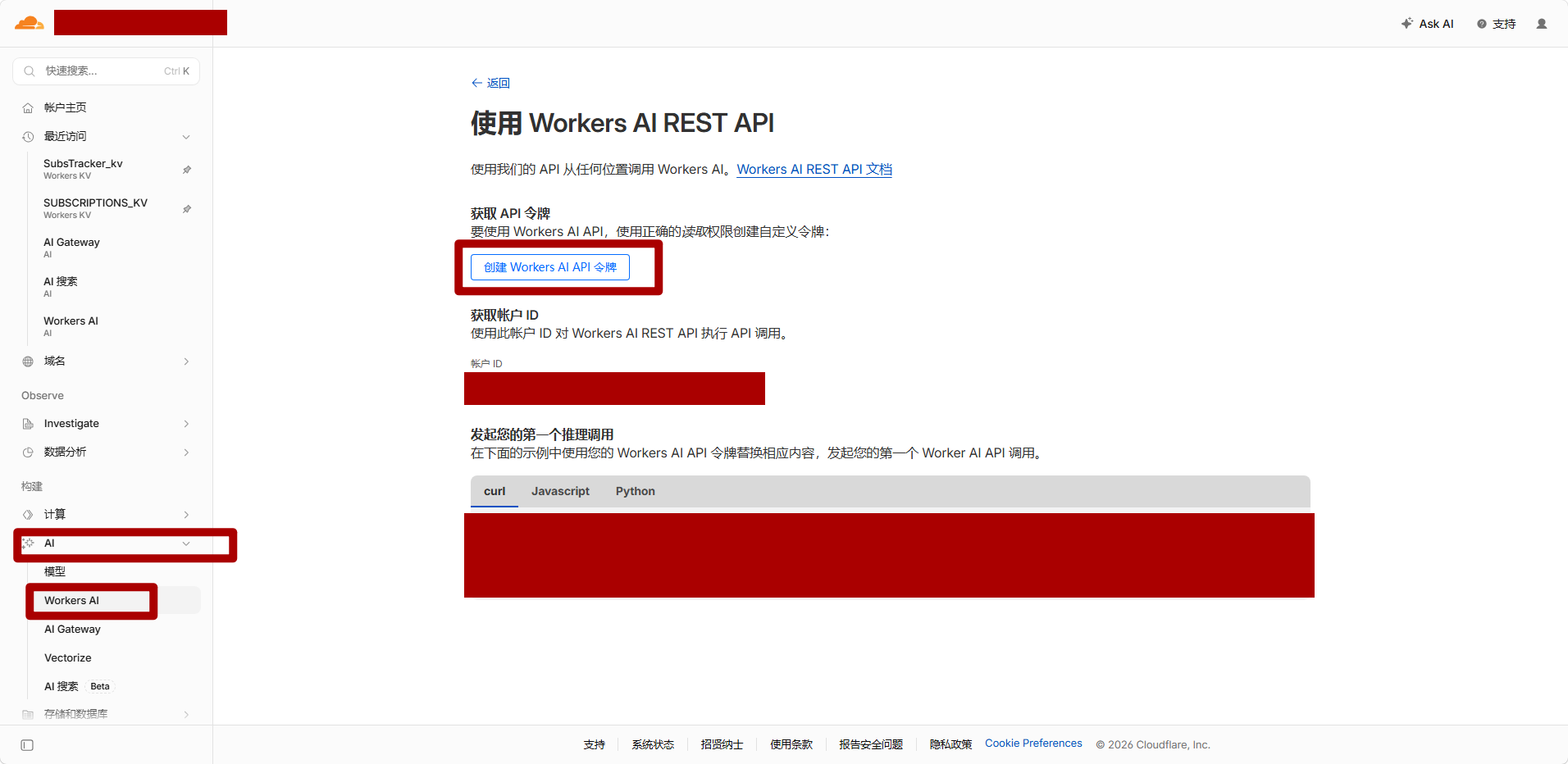Click the Observe section label

tap(43, 395)
